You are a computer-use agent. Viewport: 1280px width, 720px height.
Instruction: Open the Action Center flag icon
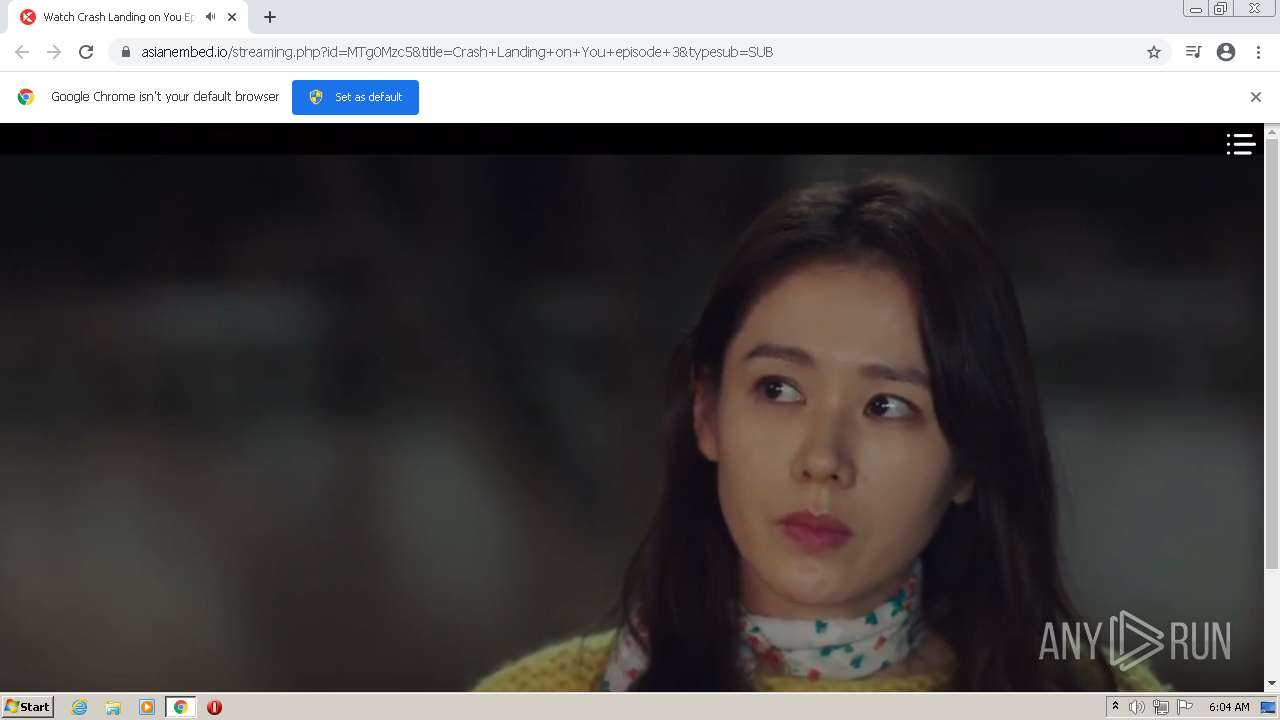(1185, 707)
